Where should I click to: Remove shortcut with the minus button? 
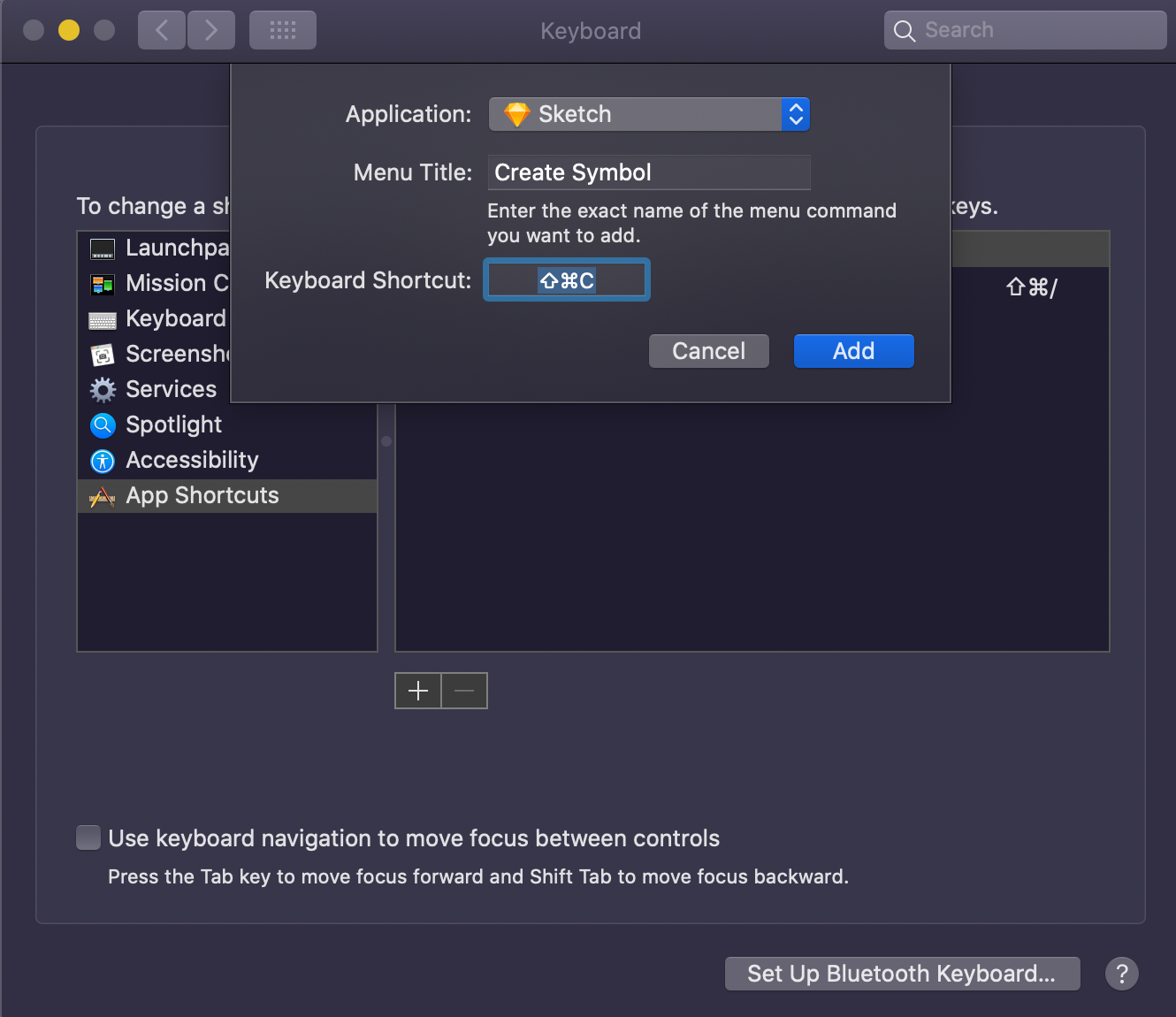(x=464, y=691)
